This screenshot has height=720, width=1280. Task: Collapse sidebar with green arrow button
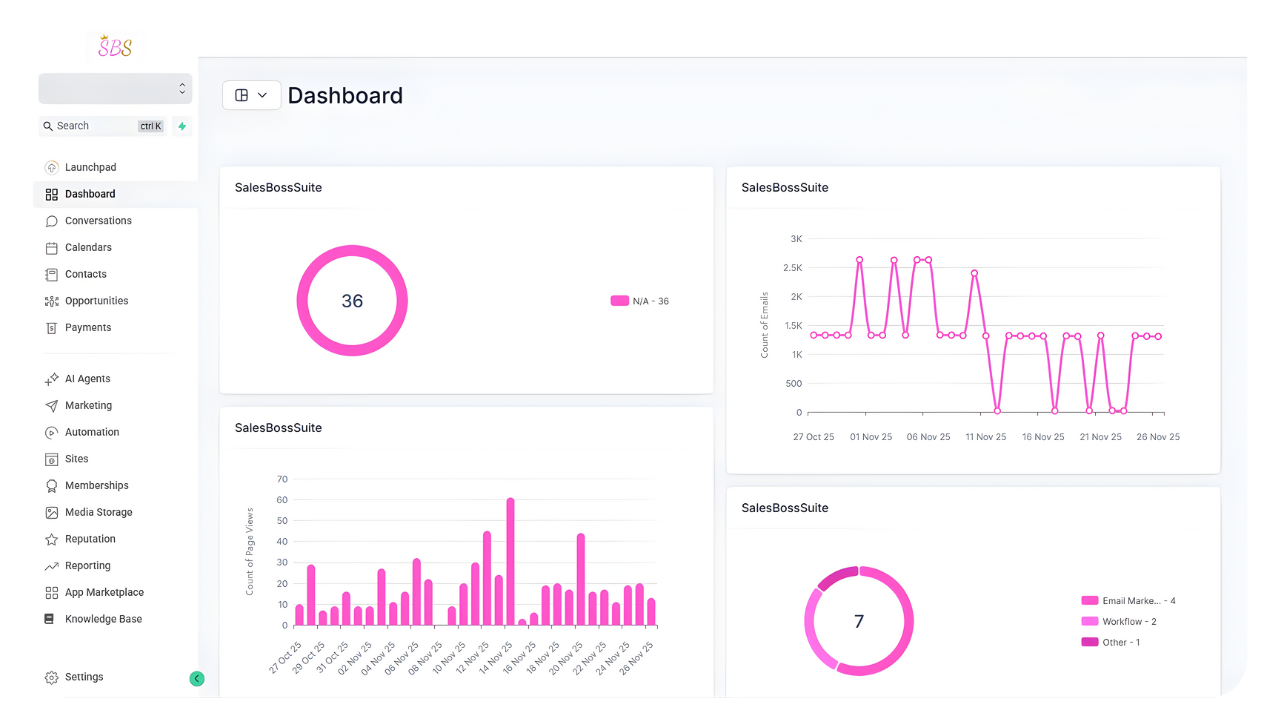(197, 678)
